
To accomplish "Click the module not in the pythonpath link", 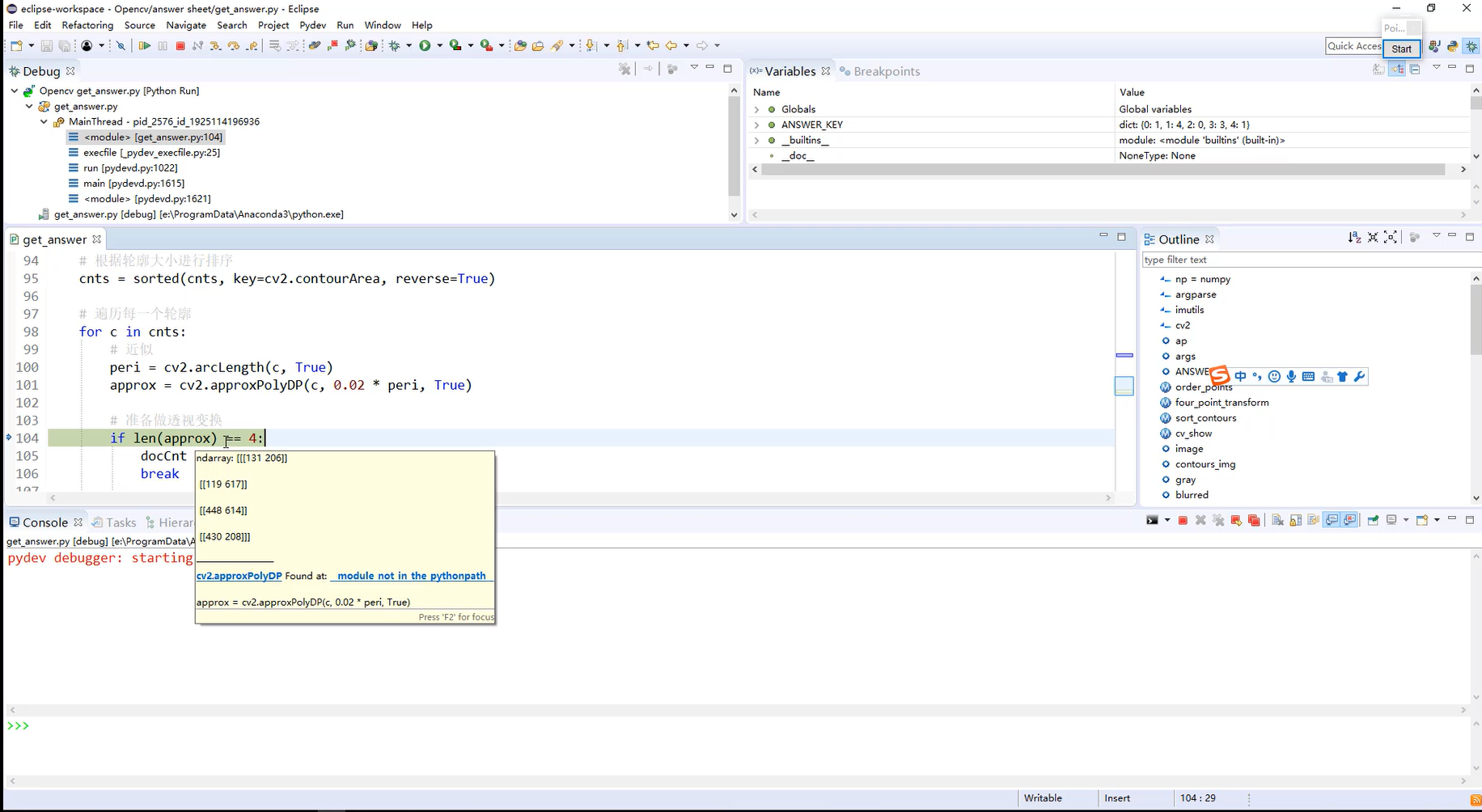I will click(412, 576).
